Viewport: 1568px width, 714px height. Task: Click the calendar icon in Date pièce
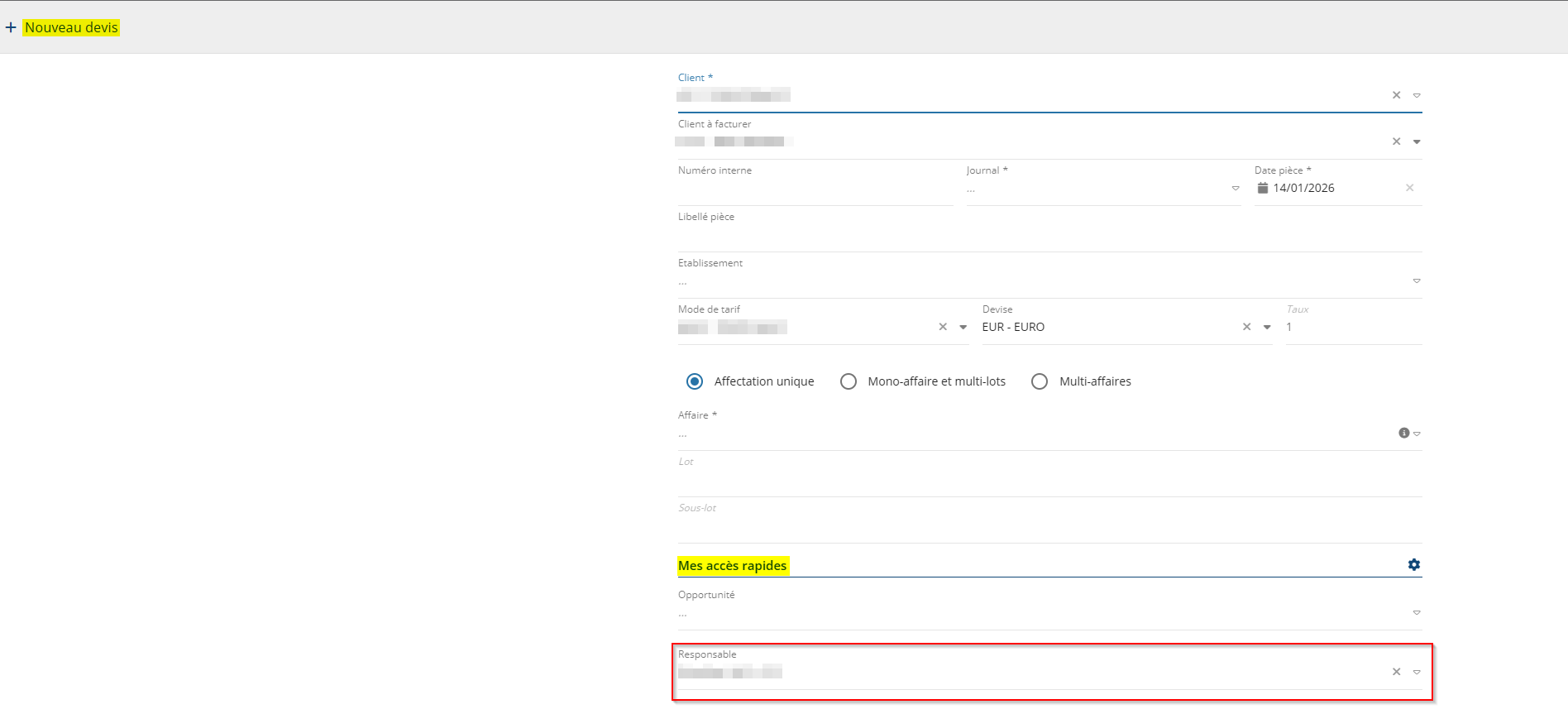1262,188
